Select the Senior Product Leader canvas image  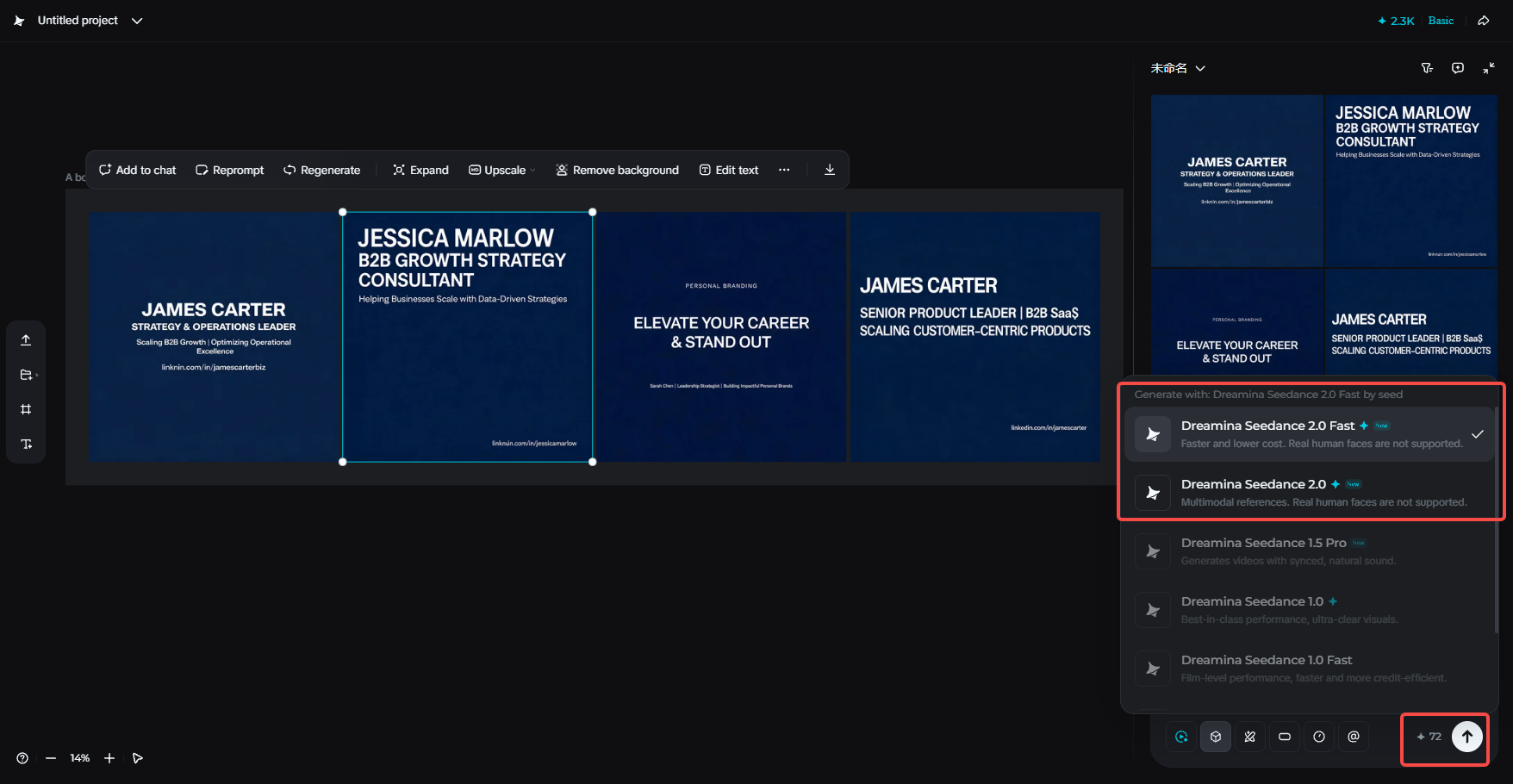975,337
